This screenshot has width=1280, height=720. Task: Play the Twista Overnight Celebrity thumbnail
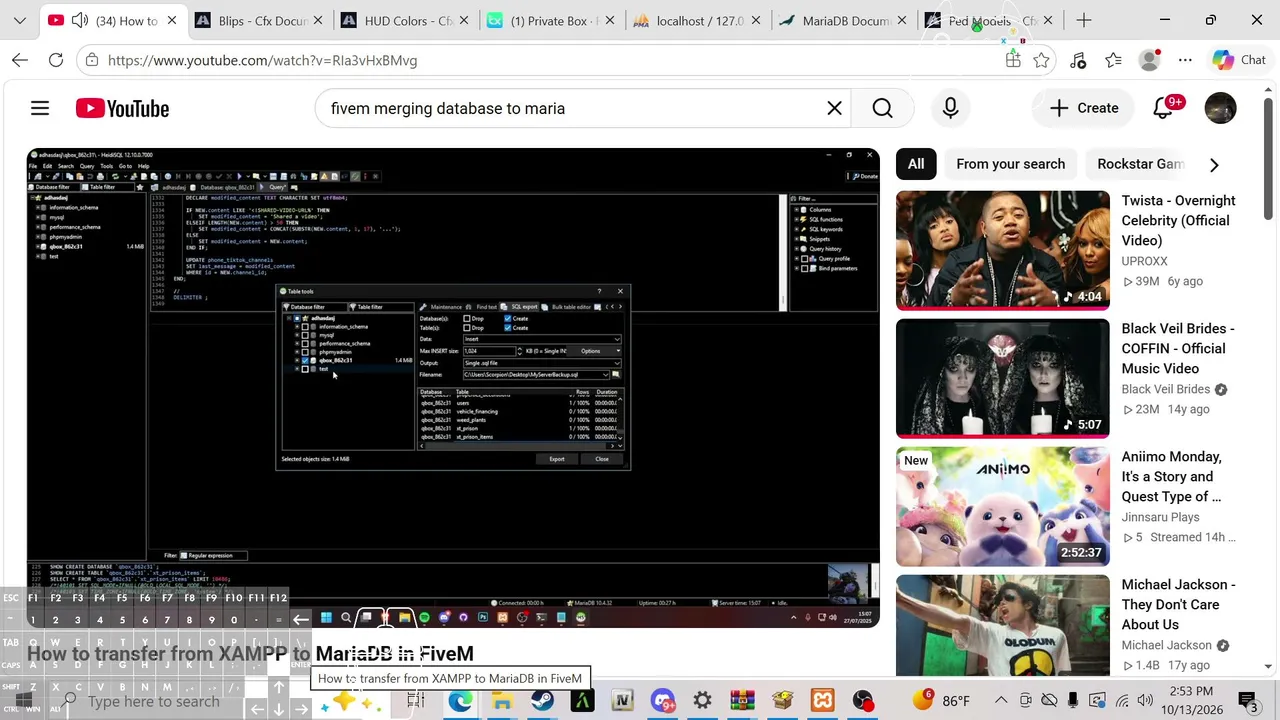tap(1003, 250)
